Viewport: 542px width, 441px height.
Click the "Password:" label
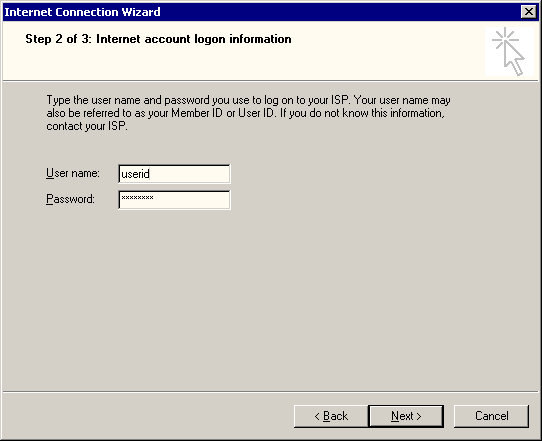[70, 199]
